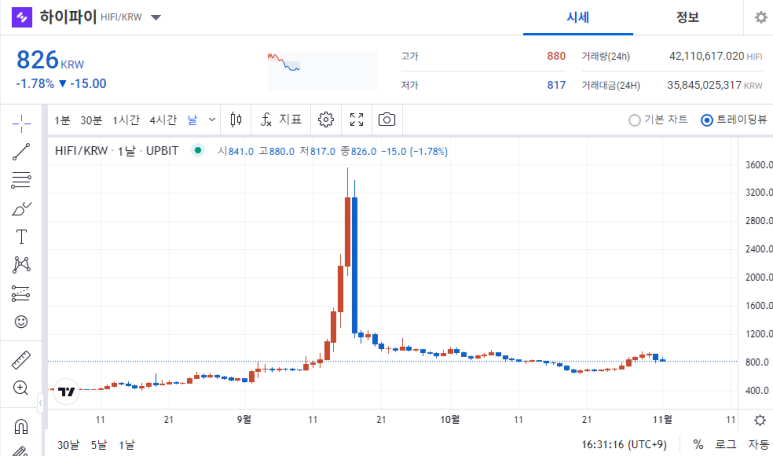The height and width of the screenshot is (456, 773).
Task: Click the HIFI/KRW · 1날 · UPBIT legend title
Action: click(117, 151)
